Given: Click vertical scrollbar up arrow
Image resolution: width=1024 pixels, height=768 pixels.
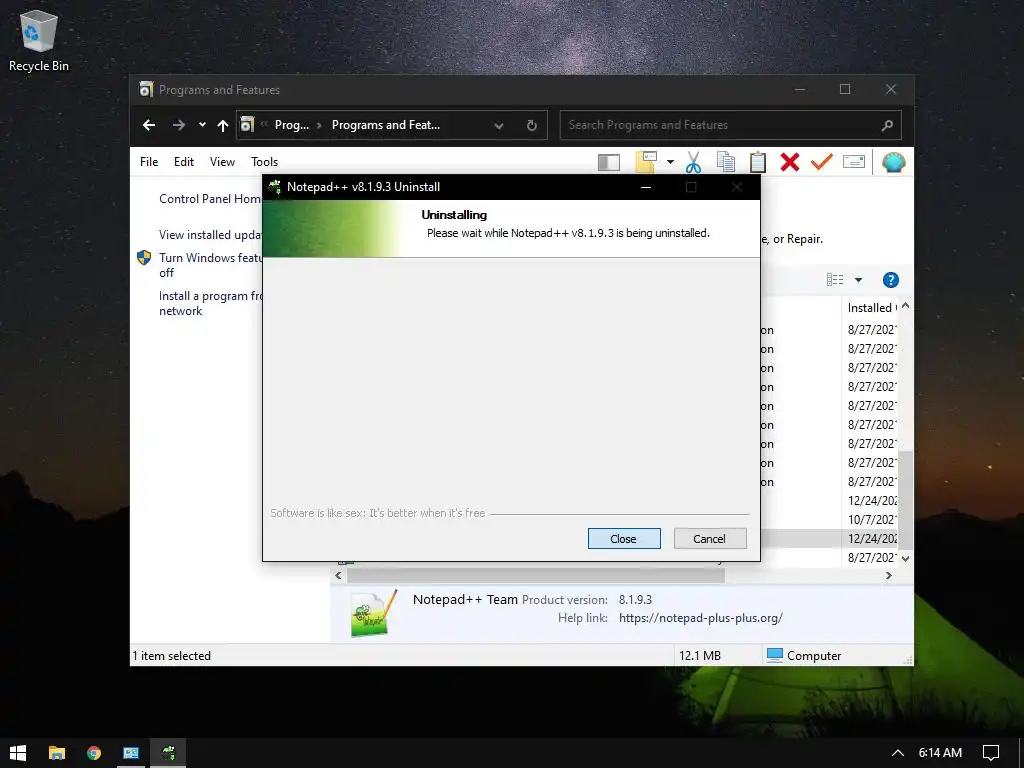Looking at the screenshot, I should [905, 306].
